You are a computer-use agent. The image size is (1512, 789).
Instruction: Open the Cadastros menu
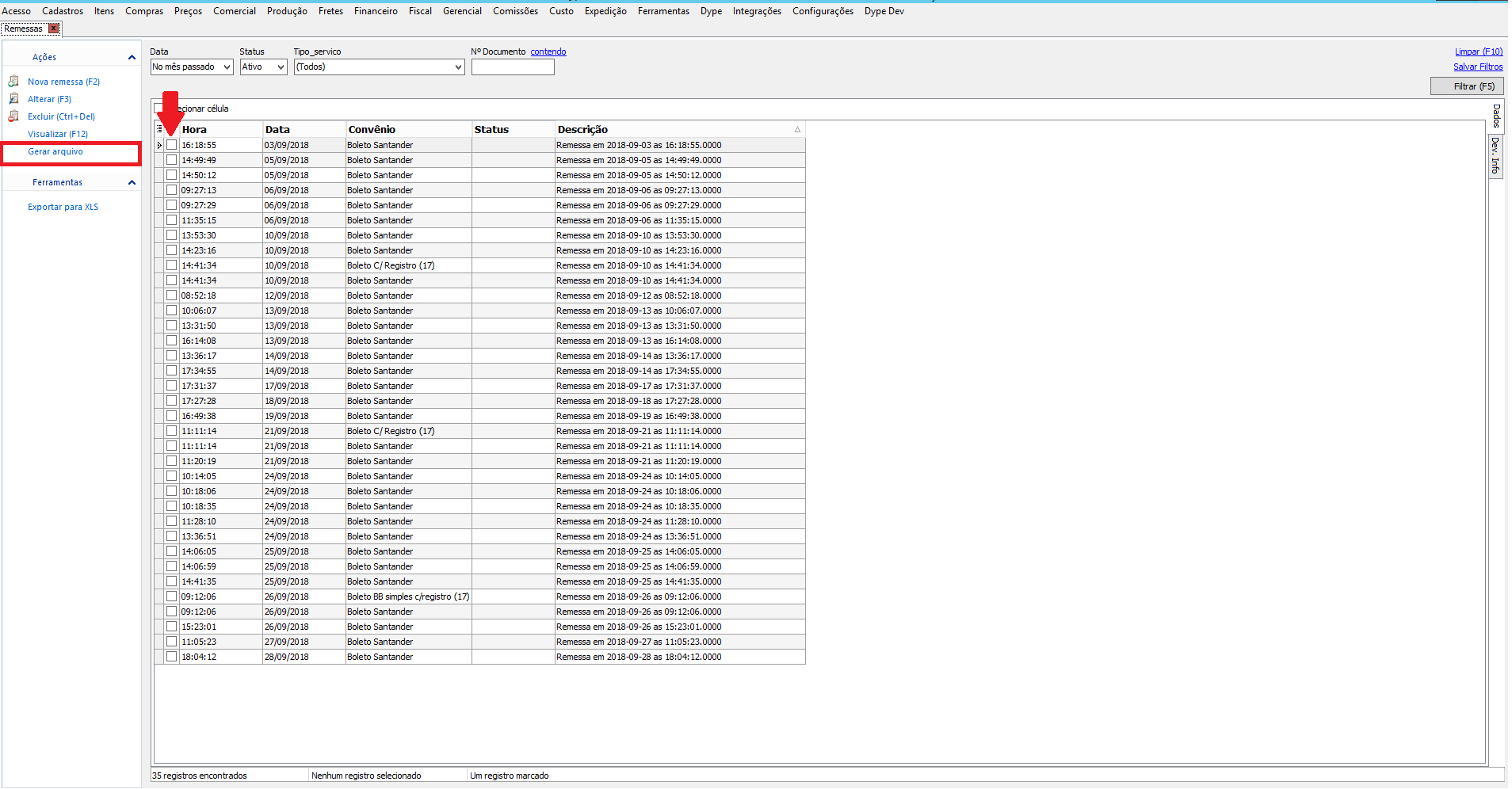pyautogui.click(x=63, y=11)
